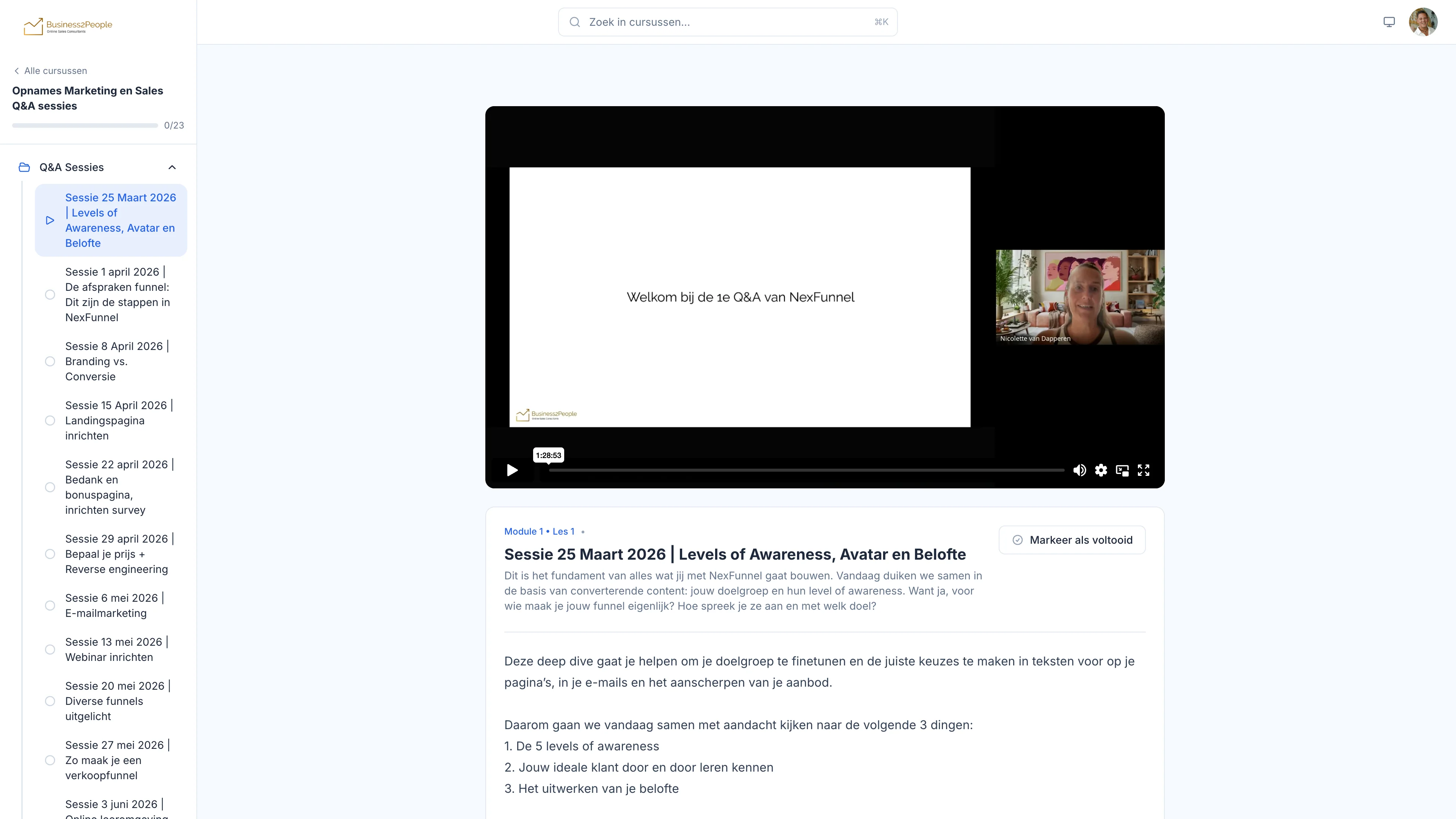
Task: Click the monitor display icon in header
Action: (x=1389, y=22)
